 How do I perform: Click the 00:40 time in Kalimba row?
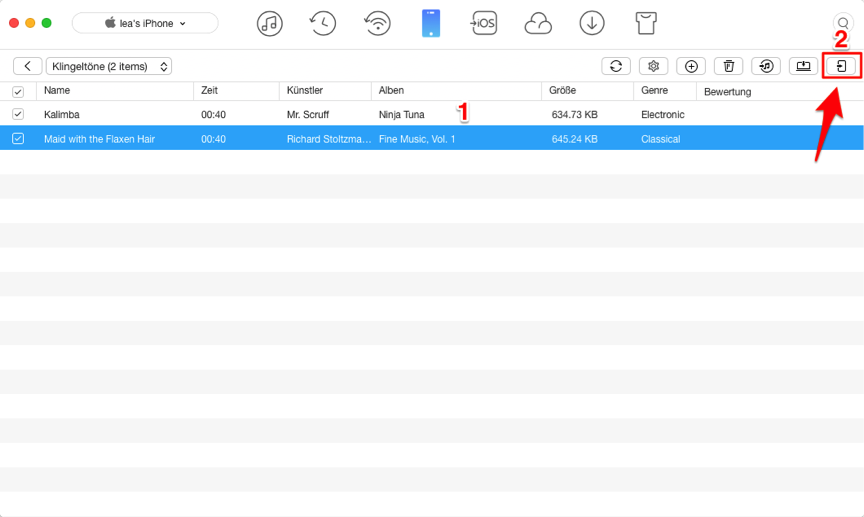(x=213, y=115)
